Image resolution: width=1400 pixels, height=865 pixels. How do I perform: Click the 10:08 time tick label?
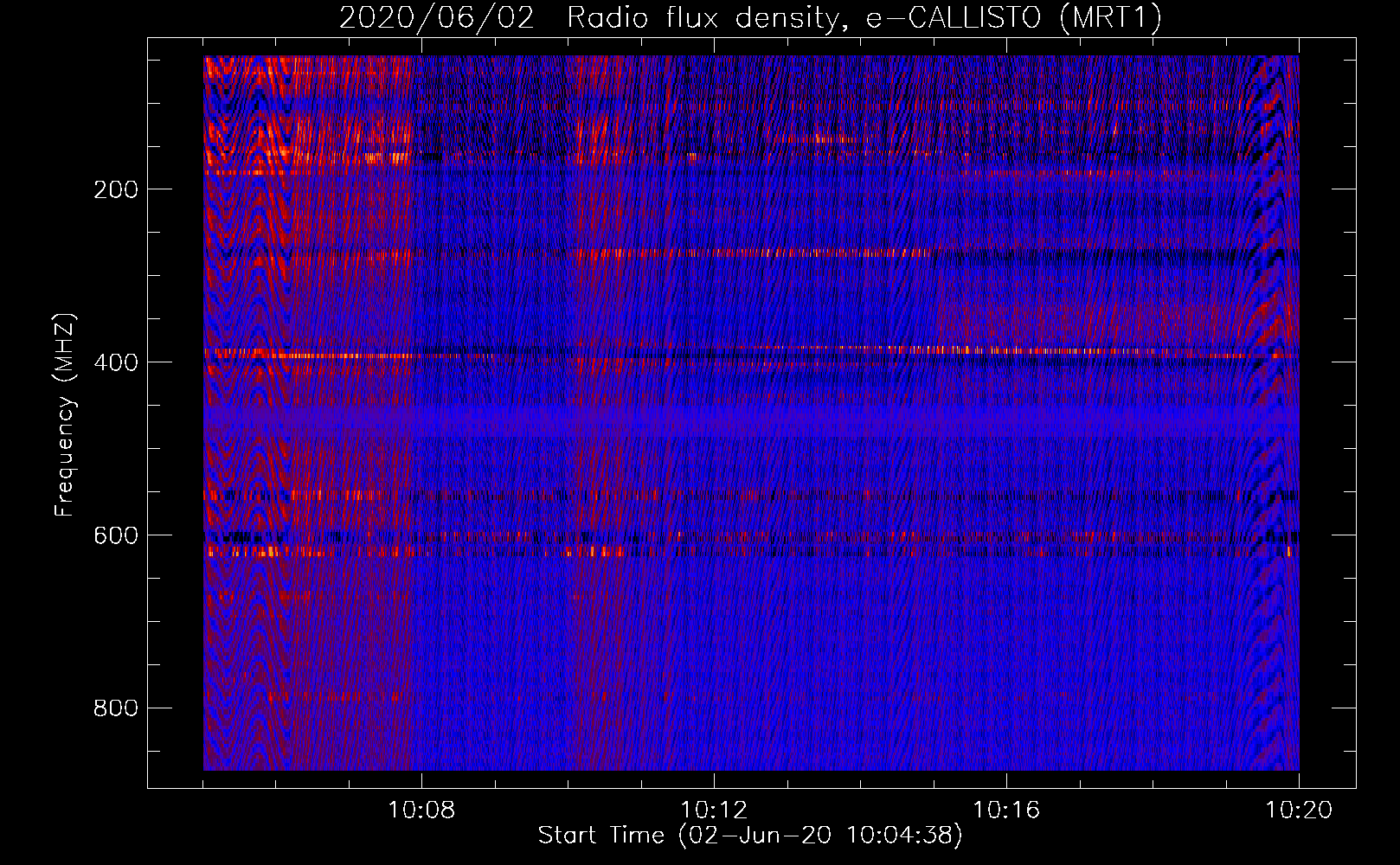421,811
